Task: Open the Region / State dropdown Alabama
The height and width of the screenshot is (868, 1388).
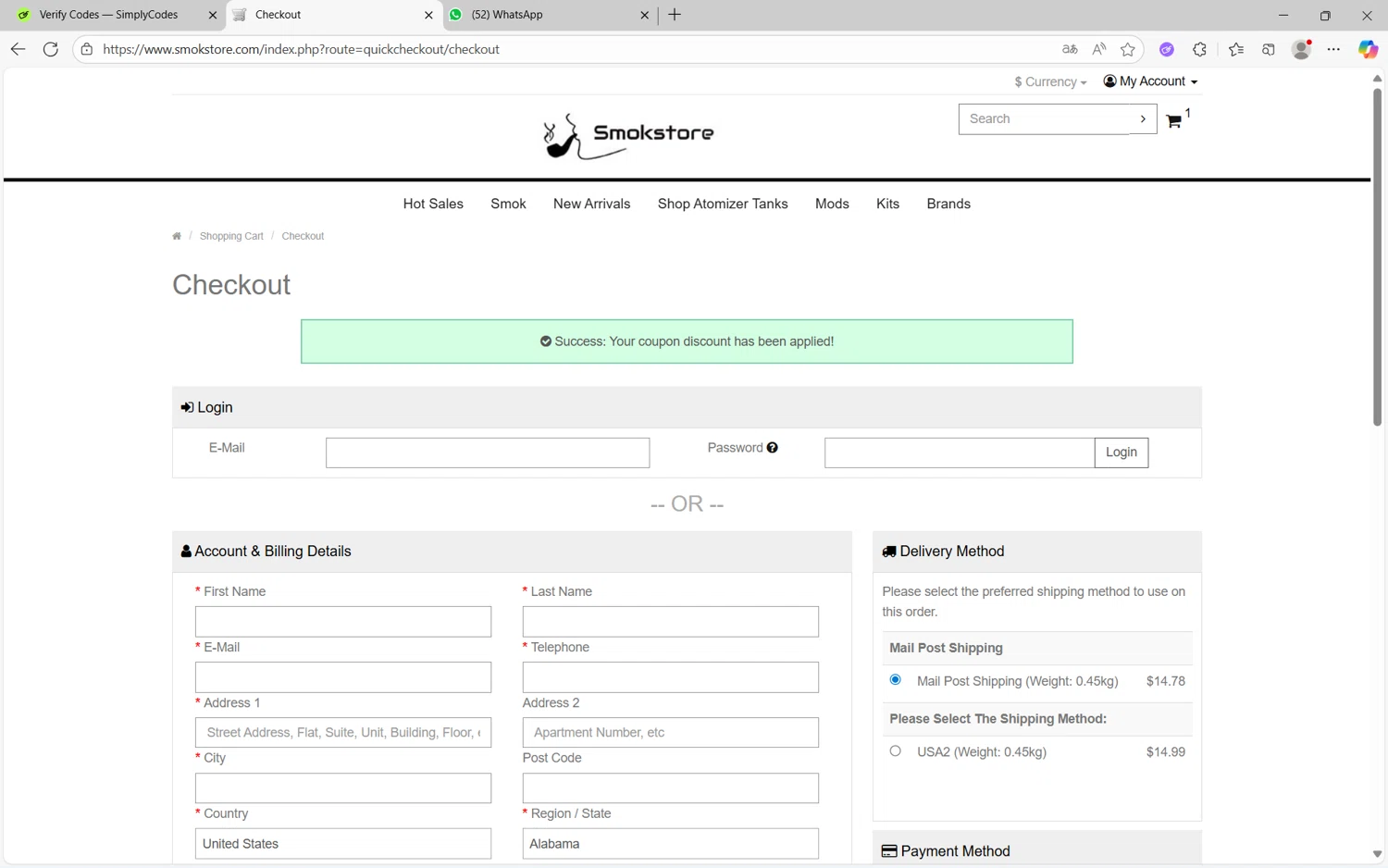Action: pyautogui.click(x=671, y=844)
